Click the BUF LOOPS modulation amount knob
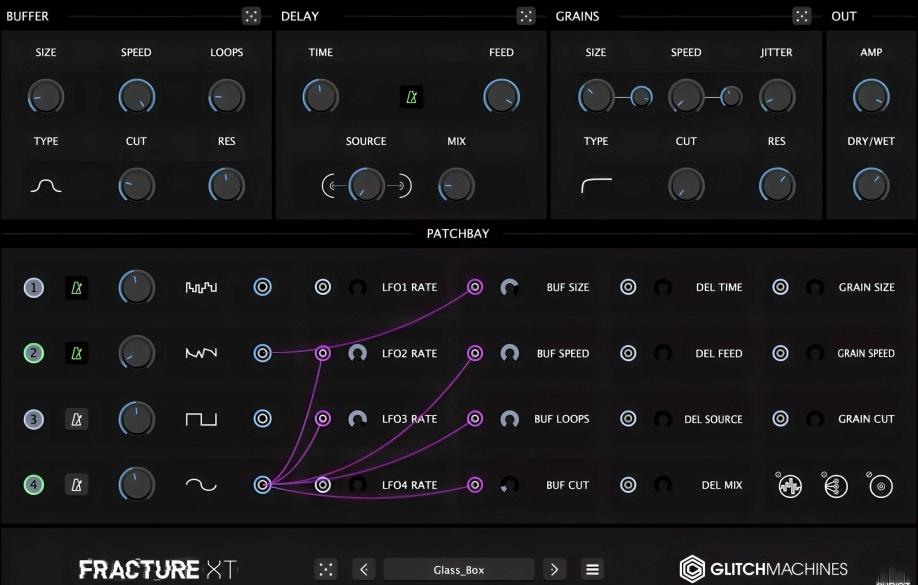 509,419
